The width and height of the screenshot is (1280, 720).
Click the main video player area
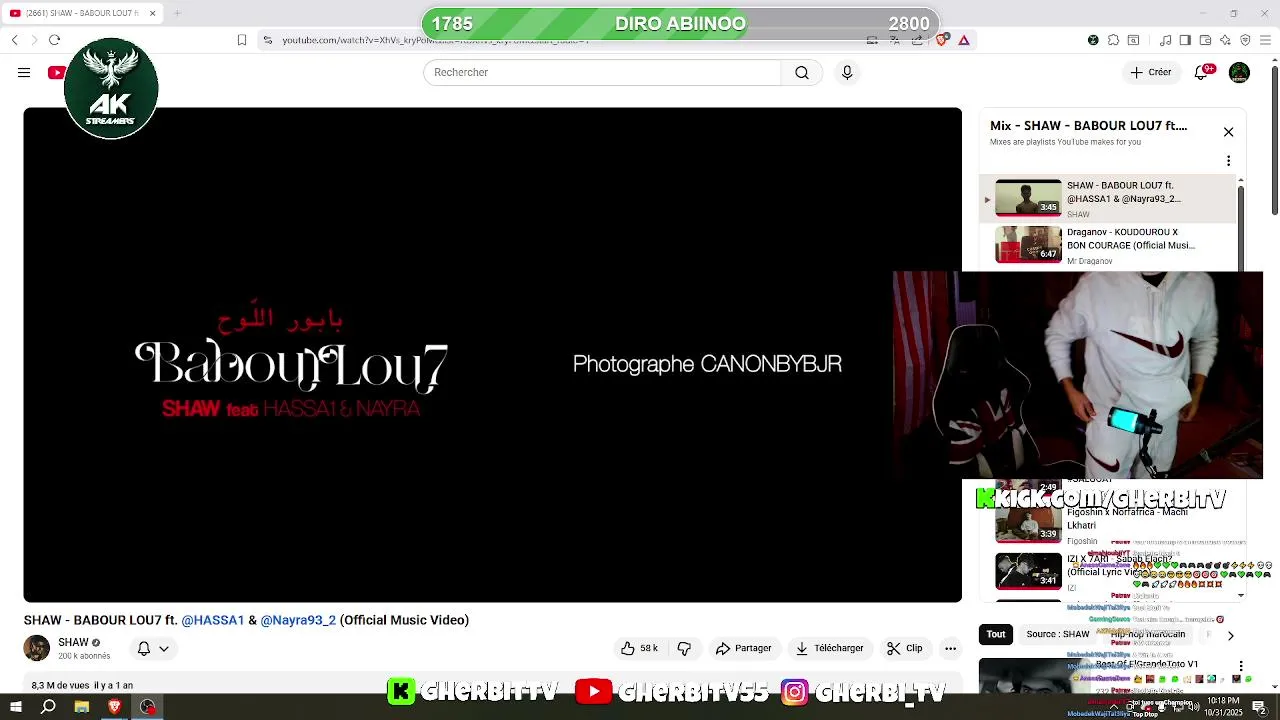492,354
